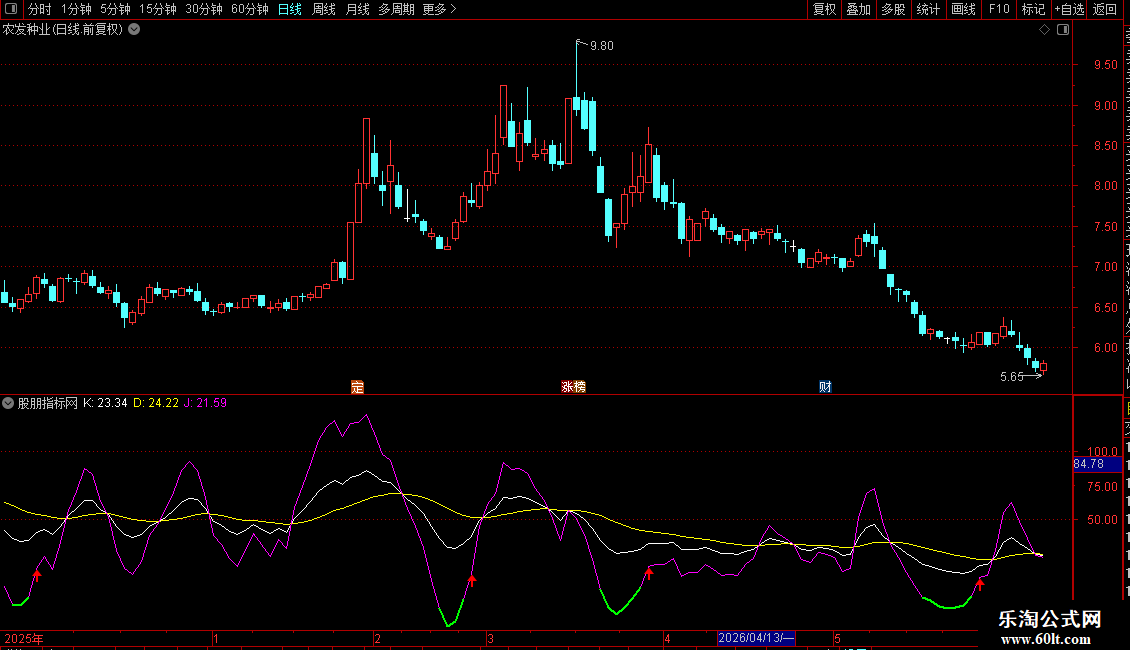Click the D: 24.22 indicator value
1130x650 pixels.
pos(156,404)
